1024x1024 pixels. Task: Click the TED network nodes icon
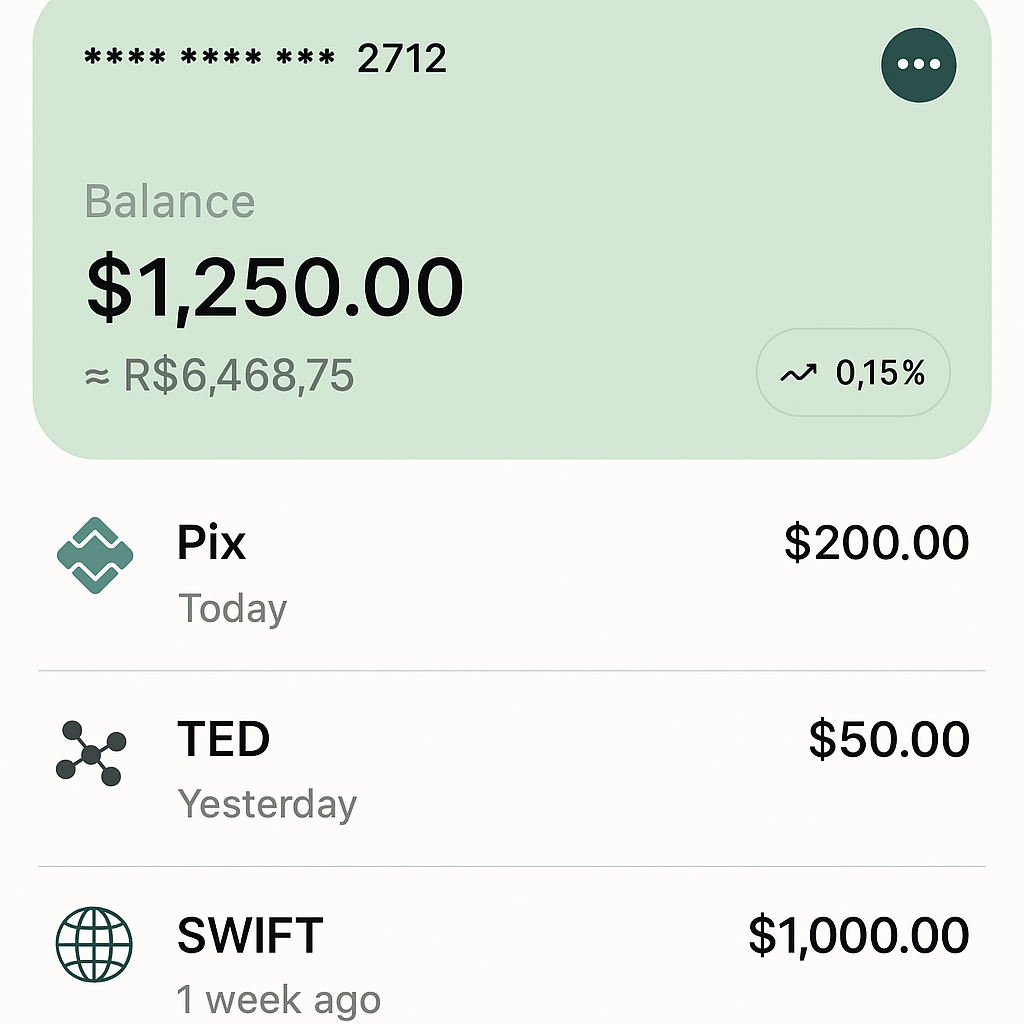[91, 751]
